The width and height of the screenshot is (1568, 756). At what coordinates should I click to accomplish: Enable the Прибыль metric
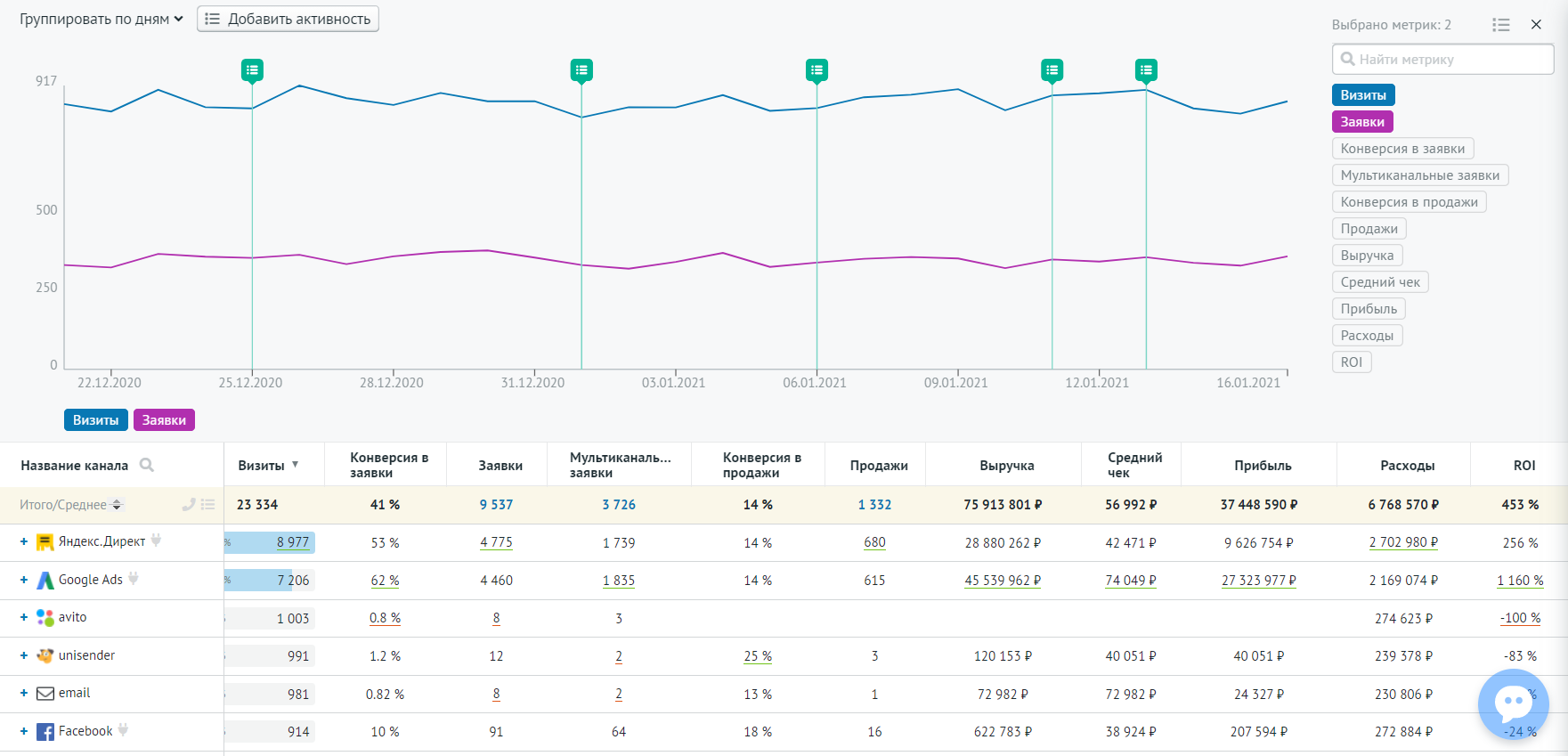pyautogui.click(x=1369, y=309)
